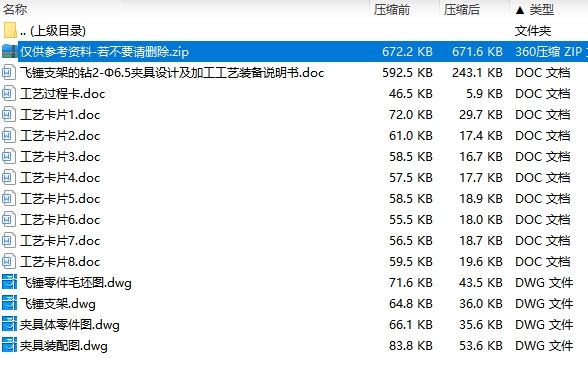Click the DWG icon beside 飞锤零件毛坯图.dwg

click(9, 282)
